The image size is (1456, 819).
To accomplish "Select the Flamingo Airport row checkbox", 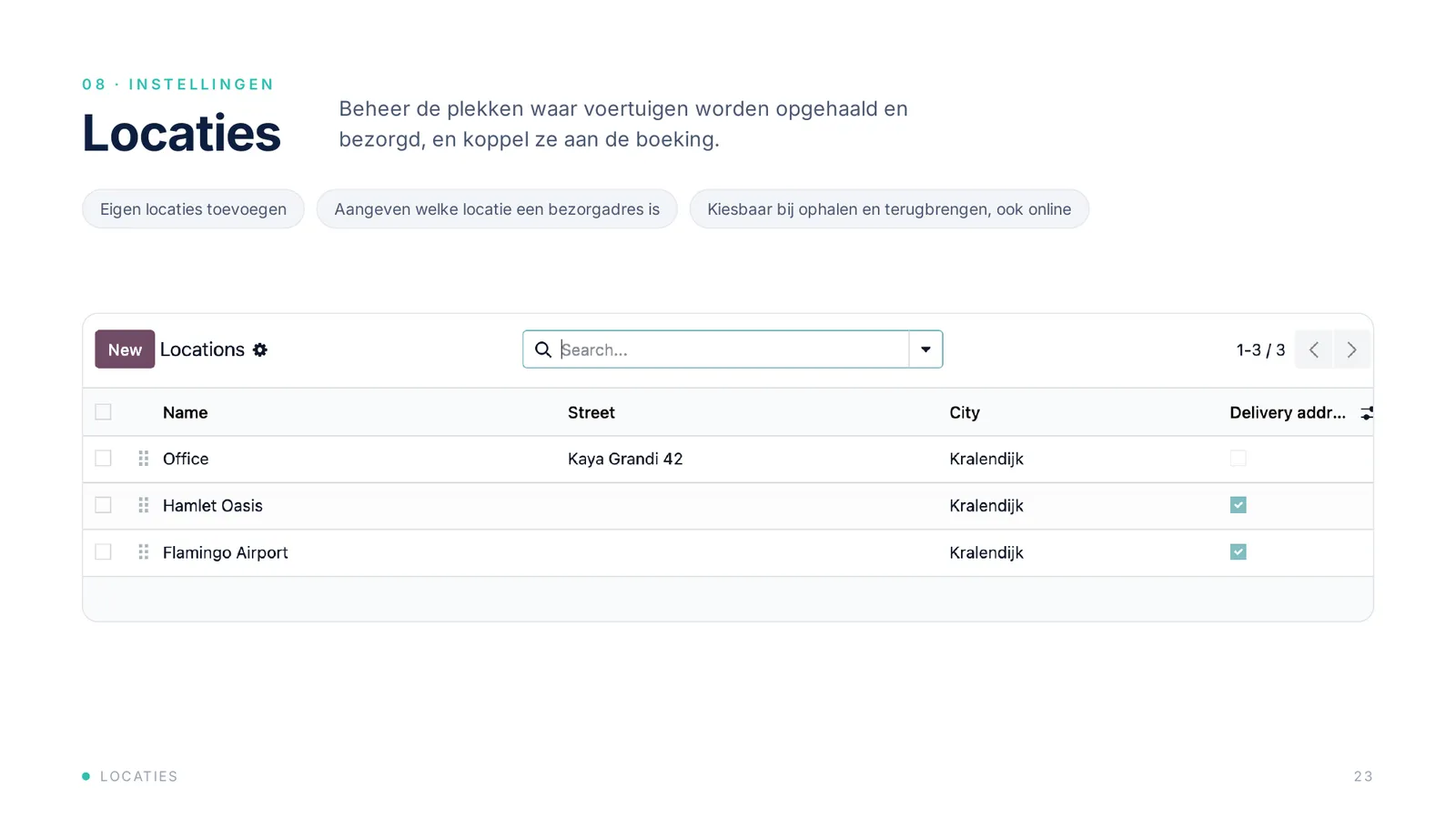I will click(x=103, y=552).
